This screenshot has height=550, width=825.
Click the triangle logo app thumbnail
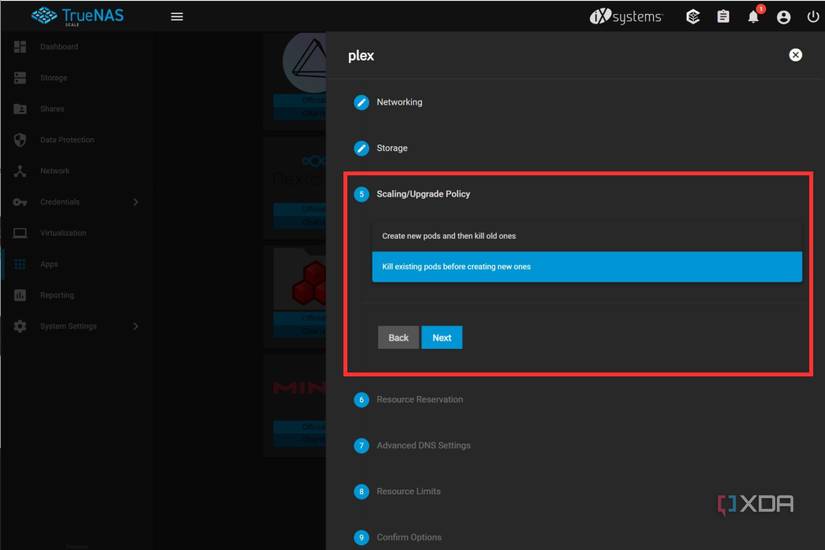305,62
